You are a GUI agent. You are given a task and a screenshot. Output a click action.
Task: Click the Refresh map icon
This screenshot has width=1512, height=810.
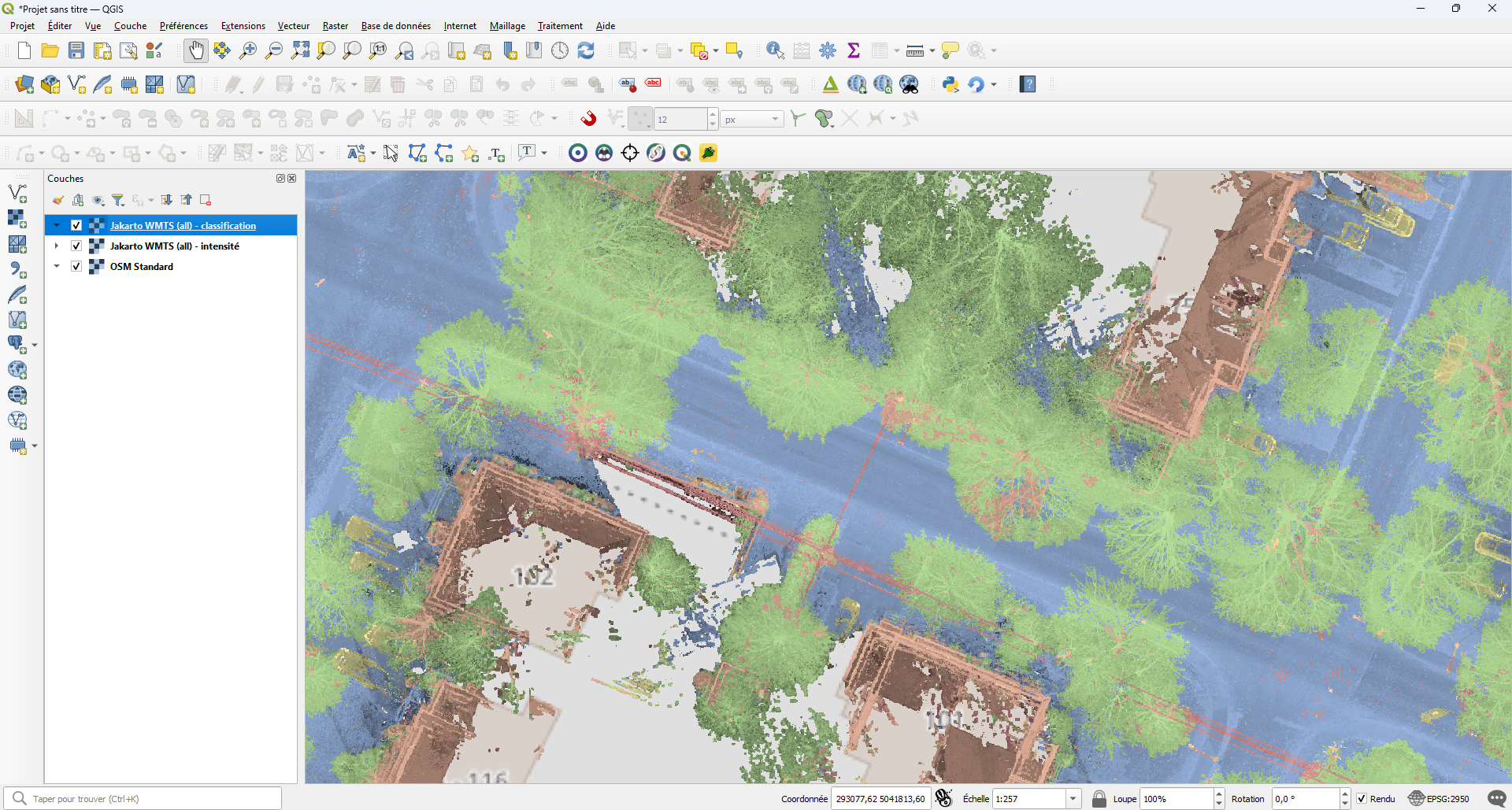(x=586, y=51)
